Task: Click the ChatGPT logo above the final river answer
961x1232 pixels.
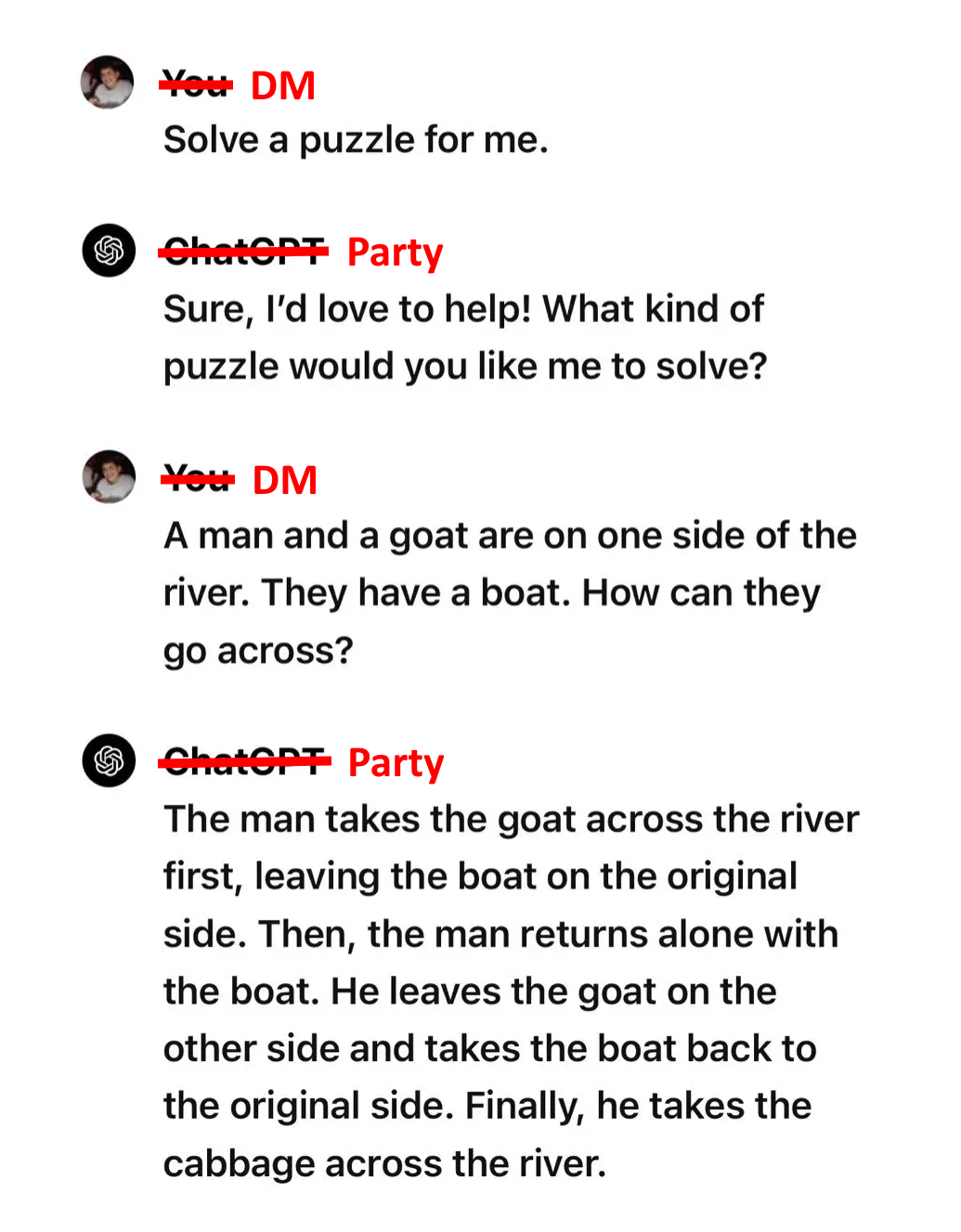Action: (109, 760)
